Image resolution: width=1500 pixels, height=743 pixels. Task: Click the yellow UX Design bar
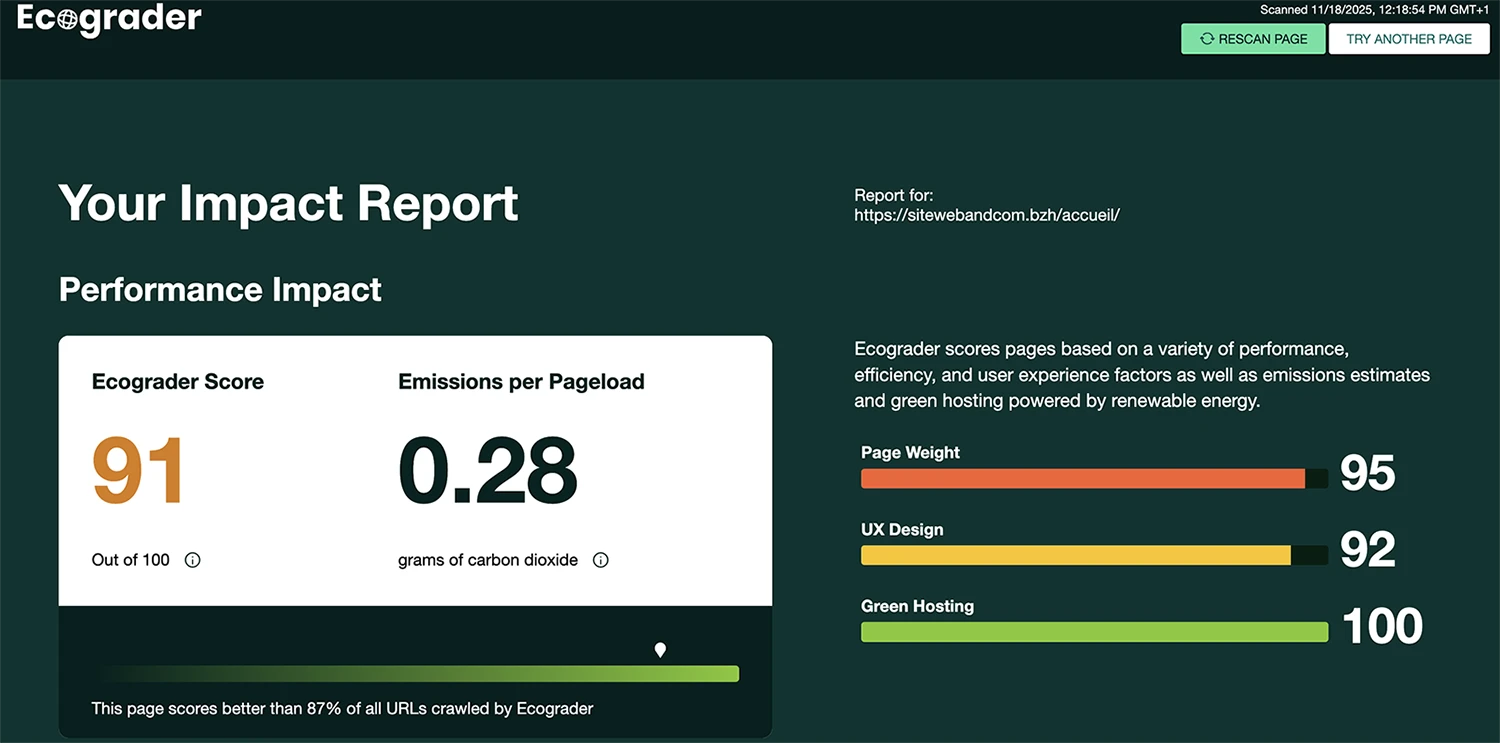pos(1076,556)
